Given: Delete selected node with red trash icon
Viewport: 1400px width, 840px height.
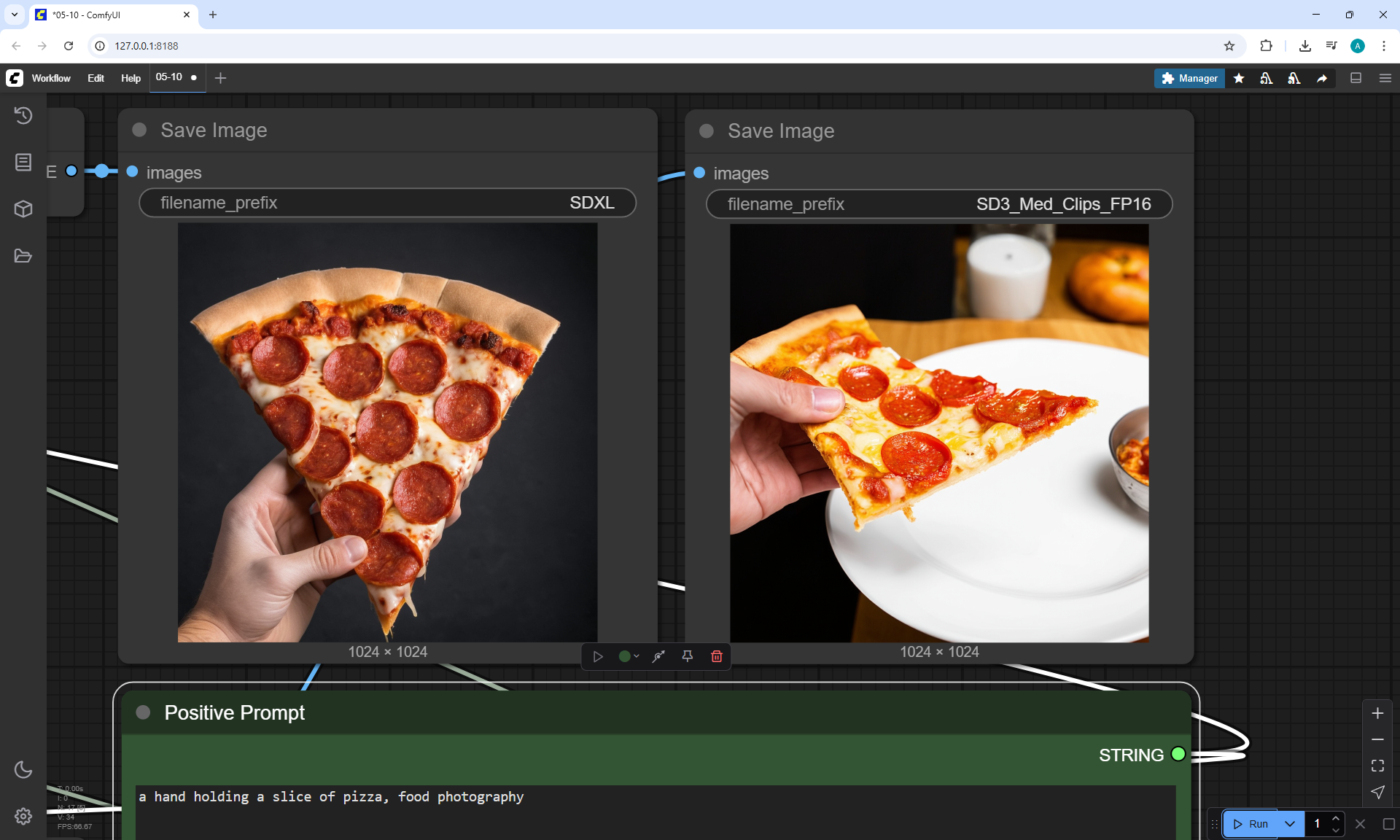Looking at the screenshot, I should pos(716,656).
